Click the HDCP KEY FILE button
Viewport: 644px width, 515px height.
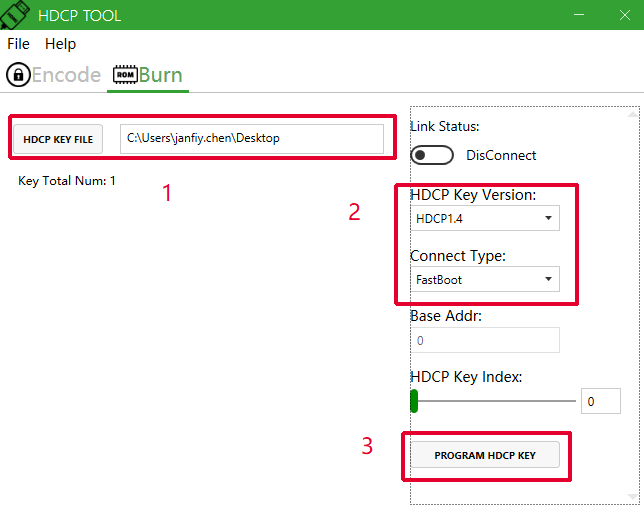58,139
